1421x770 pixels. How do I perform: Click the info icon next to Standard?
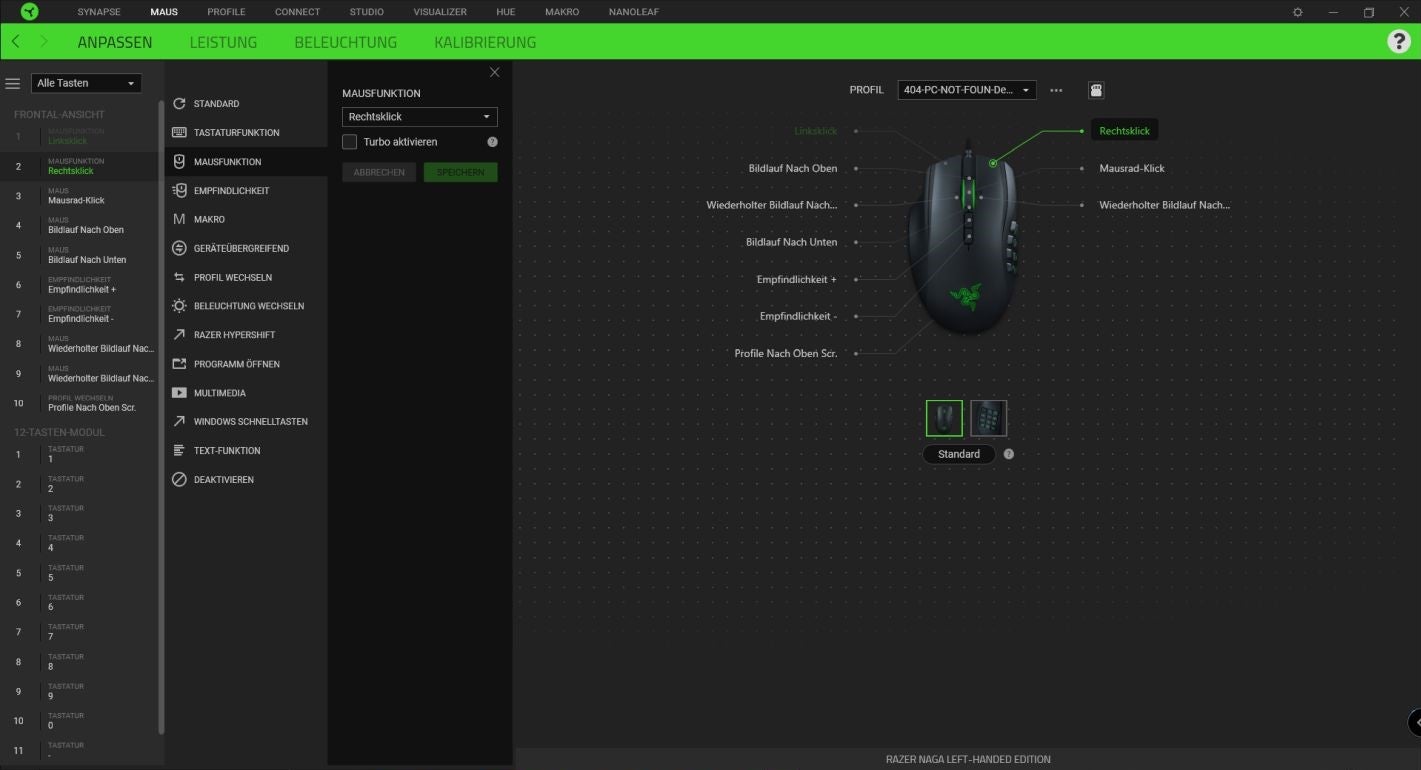tap(1008, 454)
